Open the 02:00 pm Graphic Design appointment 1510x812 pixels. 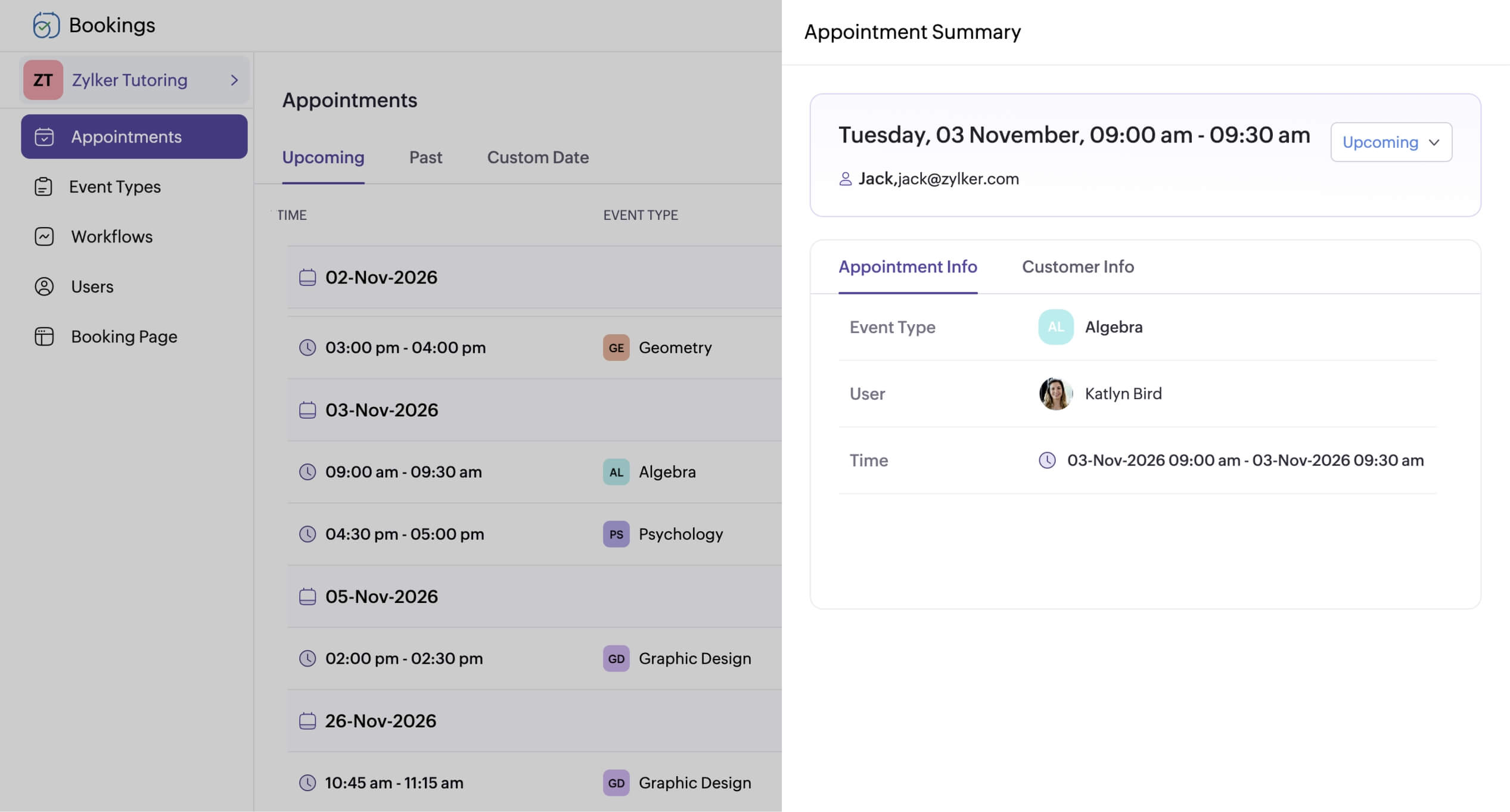[404, 659]
